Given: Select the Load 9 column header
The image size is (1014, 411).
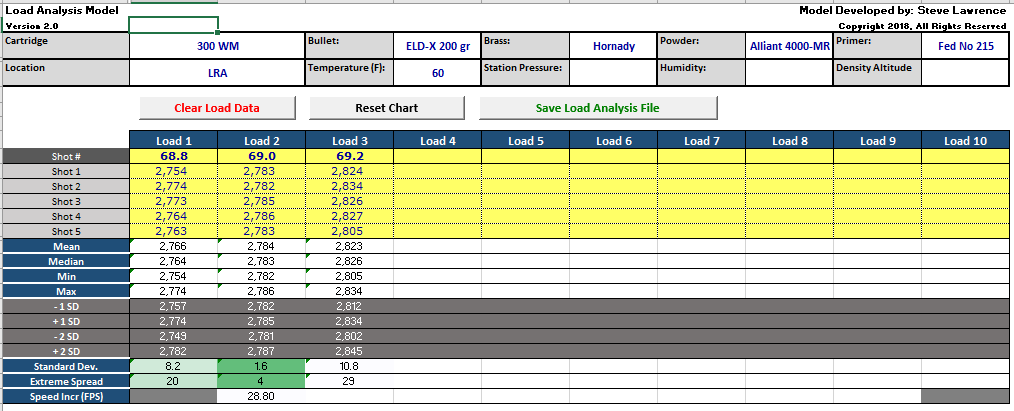Looking at the screenshot, I should (878, 140).
